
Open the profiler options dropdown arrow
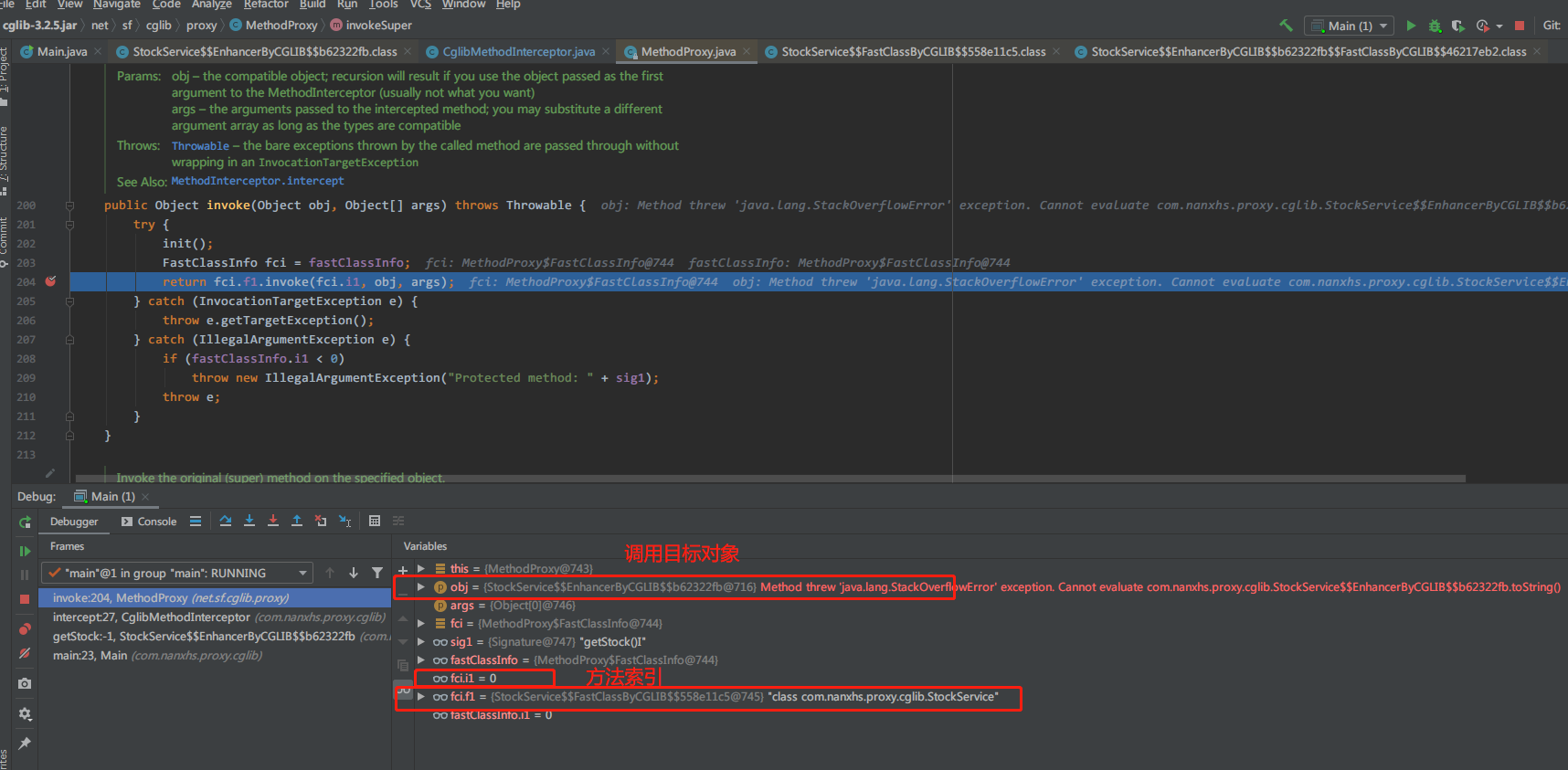(1499, 26)
